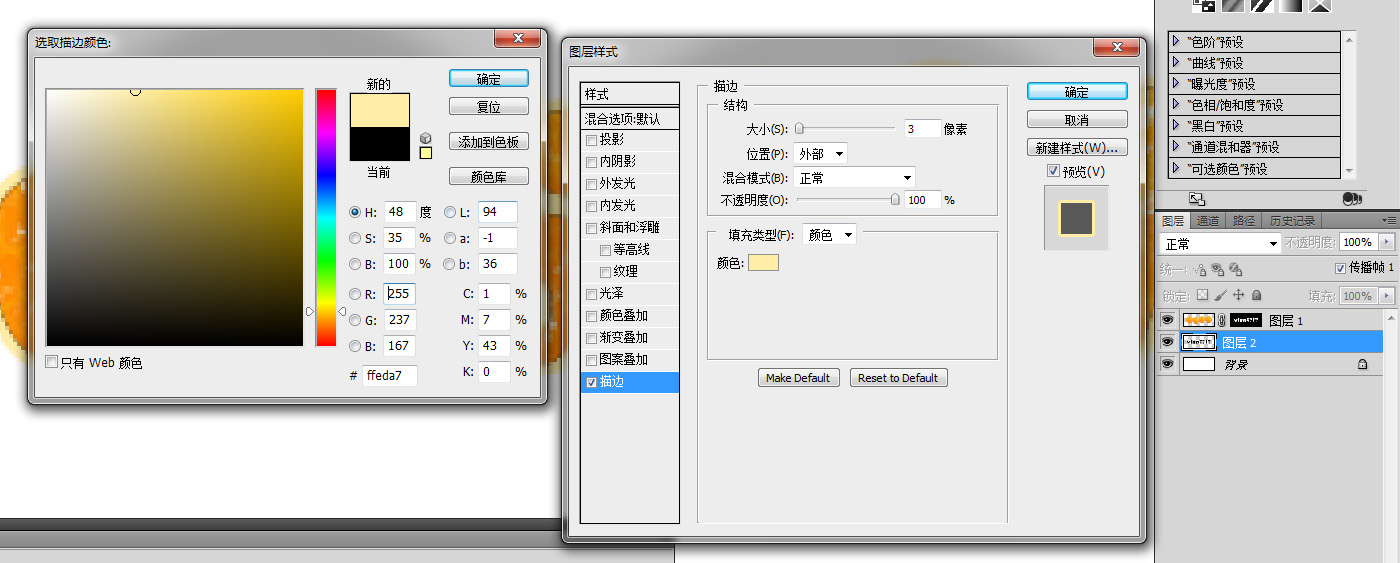Open the Layers panel options menu icon
Screen dimensions: 1400x563
click(1388, 220)
